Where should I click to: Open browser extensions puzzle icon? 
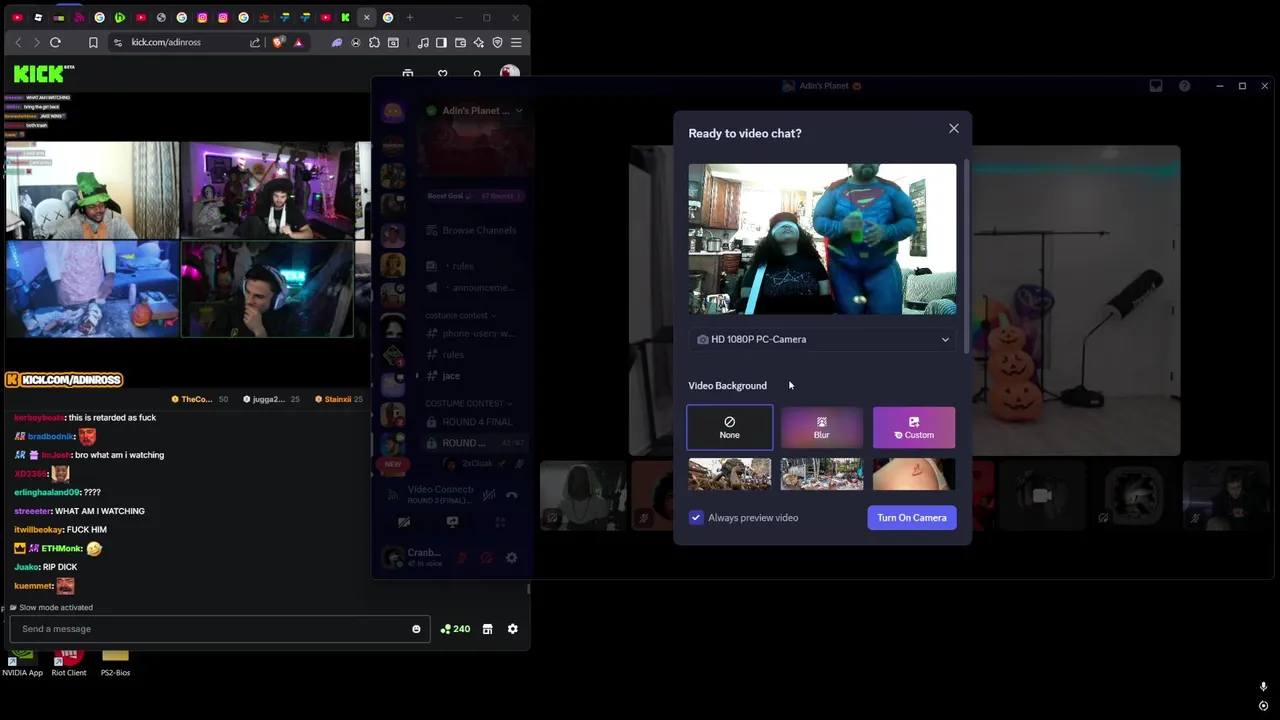coord(374,42)
